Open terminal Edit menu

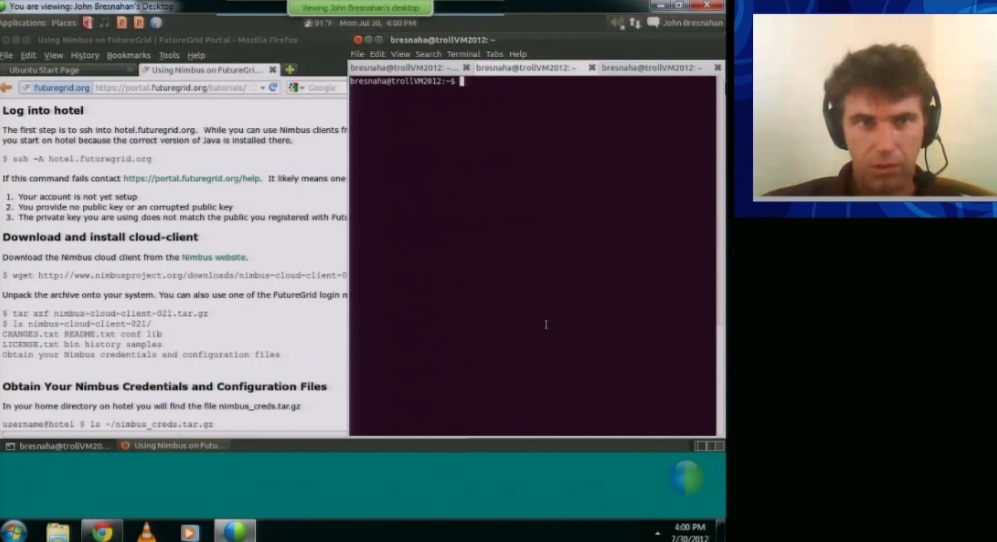tap(377, 54)
